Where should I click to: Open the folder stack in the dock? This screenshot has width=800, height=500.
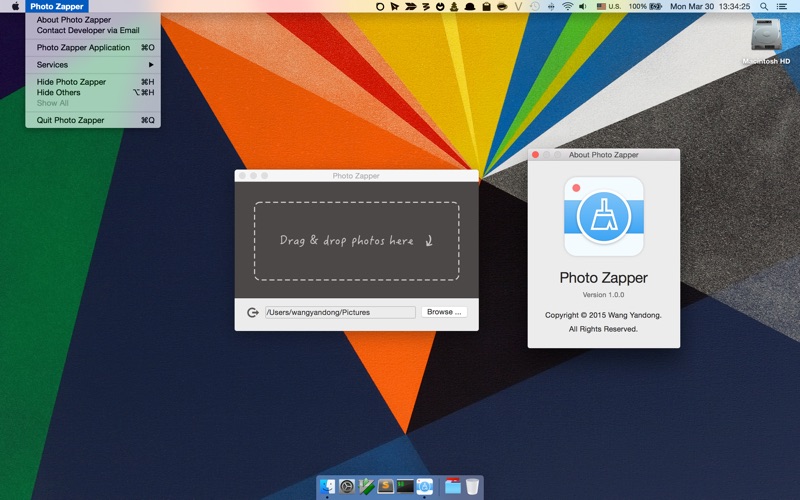coord(453,486)
